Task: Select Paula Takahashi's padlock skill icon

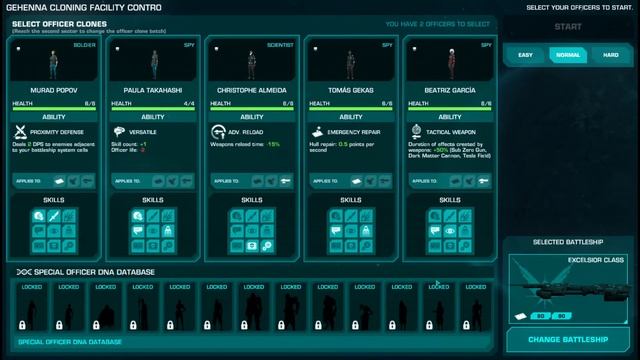Action: (168, 231)
